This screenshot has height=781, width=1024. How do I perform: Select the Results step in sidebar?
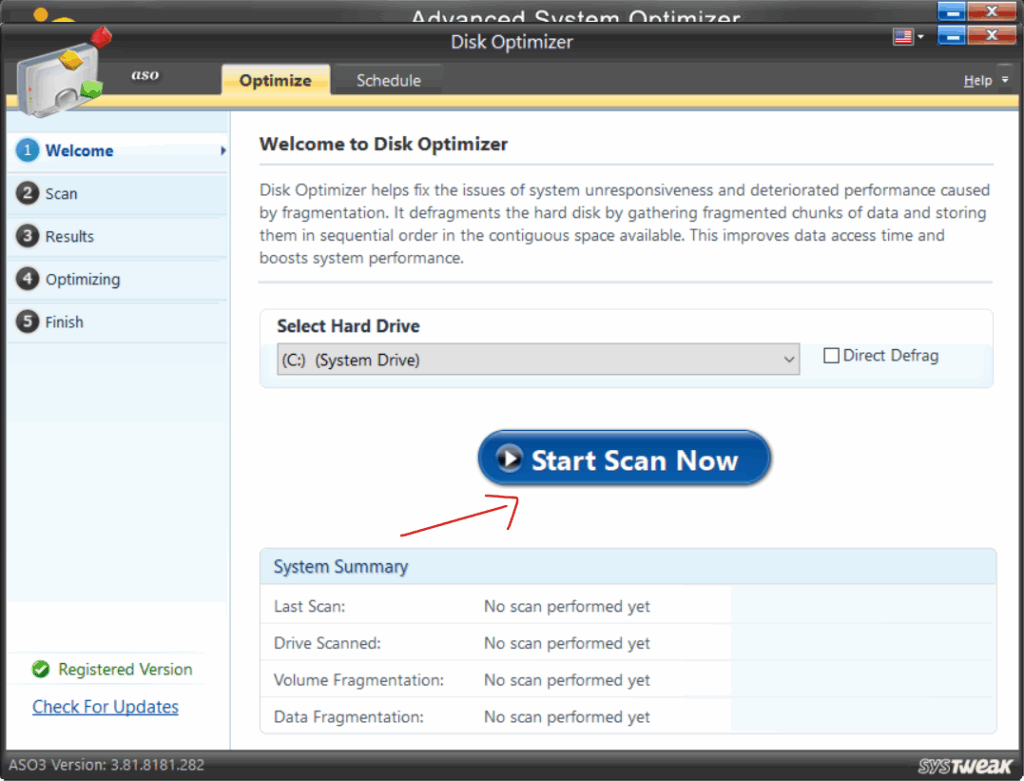point(119,236)
